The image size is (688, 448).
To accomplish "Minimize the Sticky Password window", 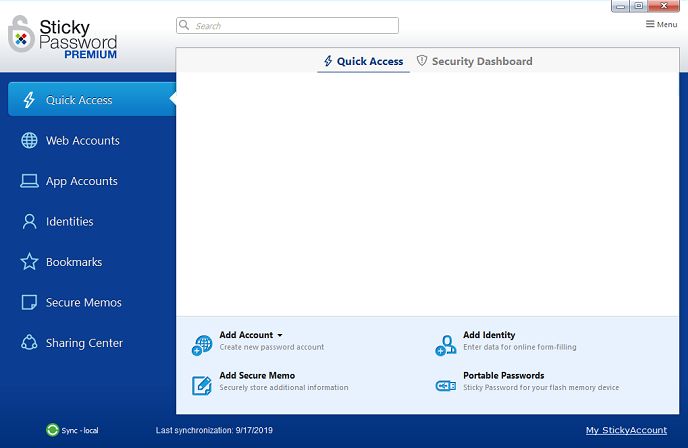I will (x=620, y=6).
